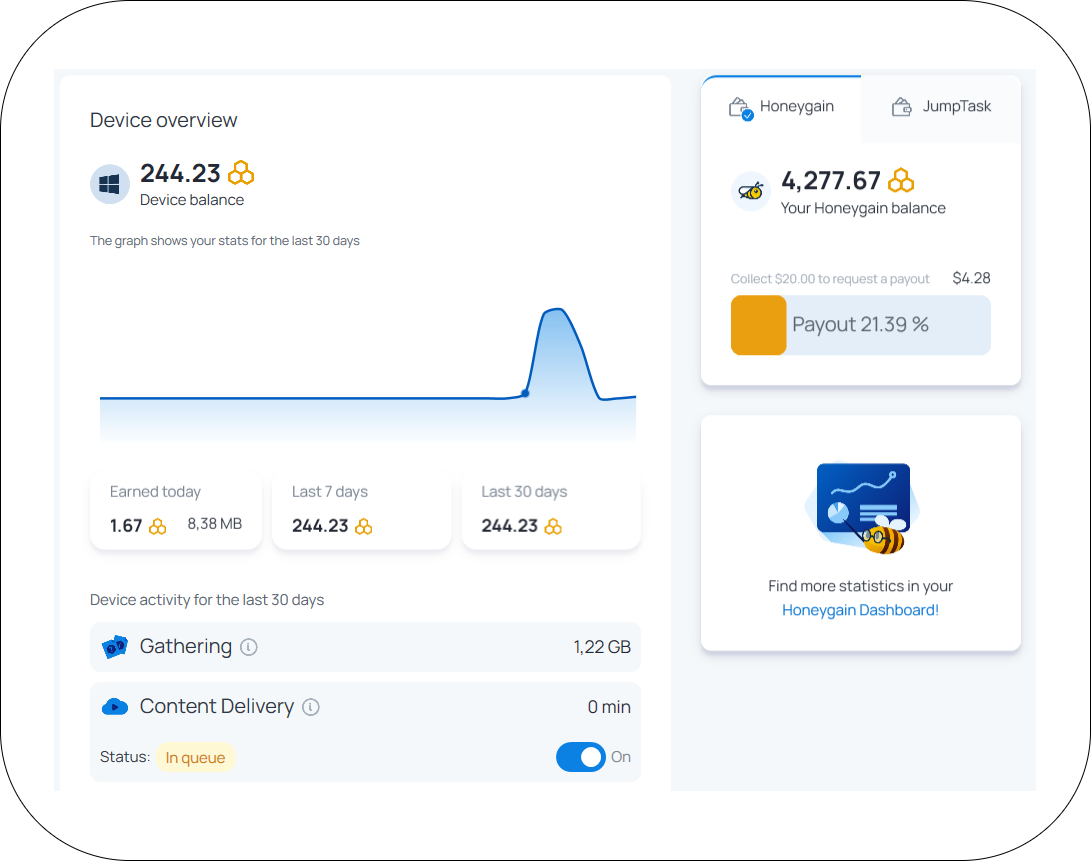Screen dimensions: 1092x861
Task: Turn off the Content Delivery toggle
Action: [x=581, y=757]
